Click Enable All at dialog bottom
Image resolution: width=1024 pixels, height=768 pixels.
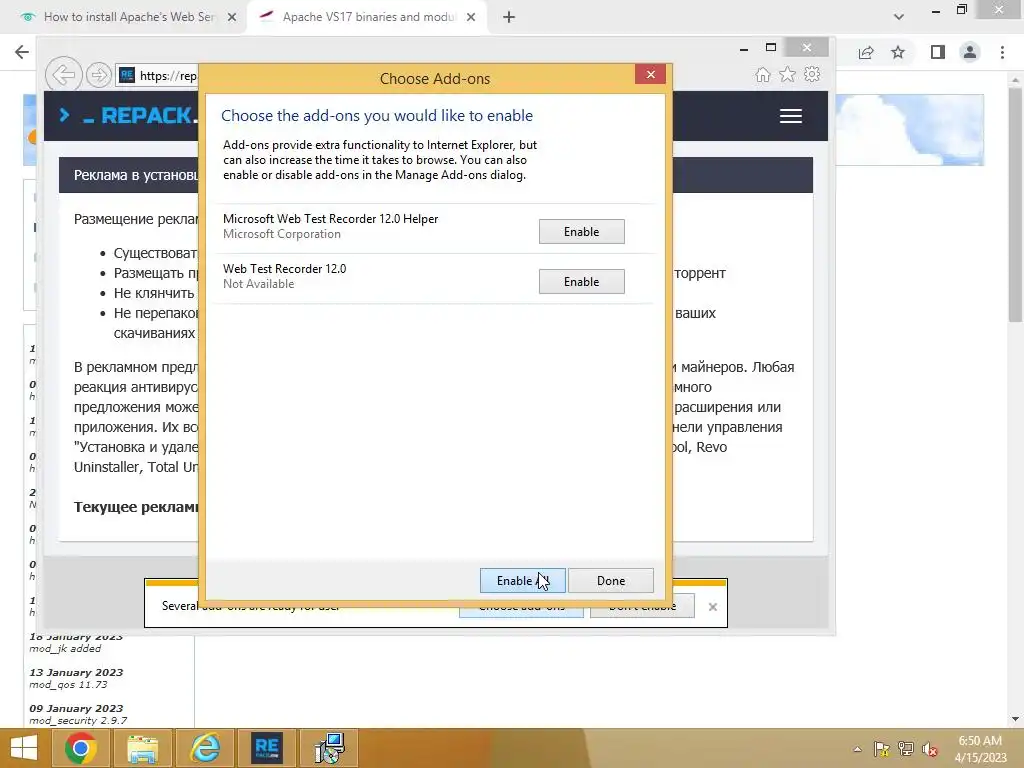coord(522,581)
